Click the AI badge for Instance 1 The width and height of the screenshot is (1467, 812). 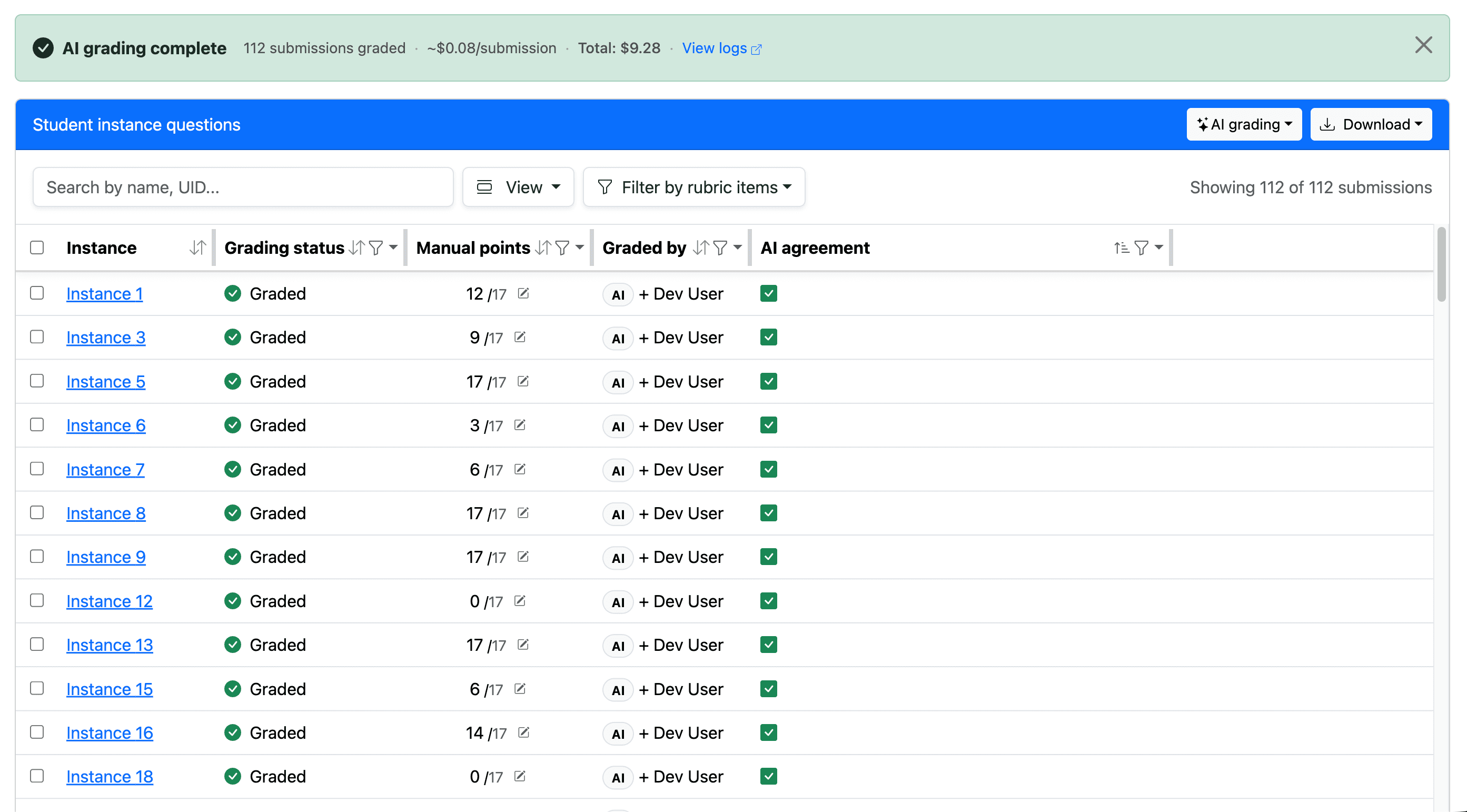coord(618,294)
